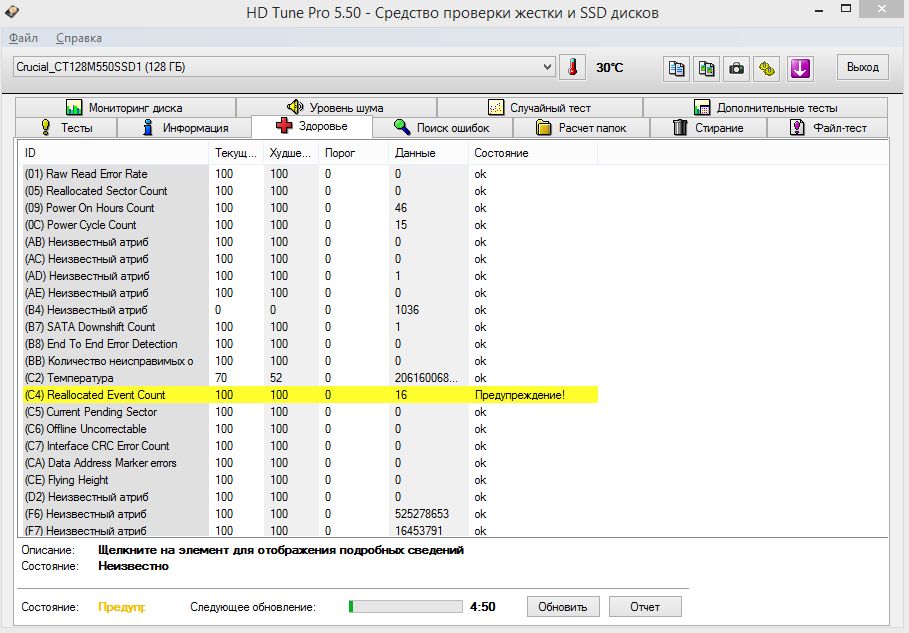The height and width of the screenshot is (633, 909).
Task: Switch to the Файл-тест tab
Action: coord(828,128)
